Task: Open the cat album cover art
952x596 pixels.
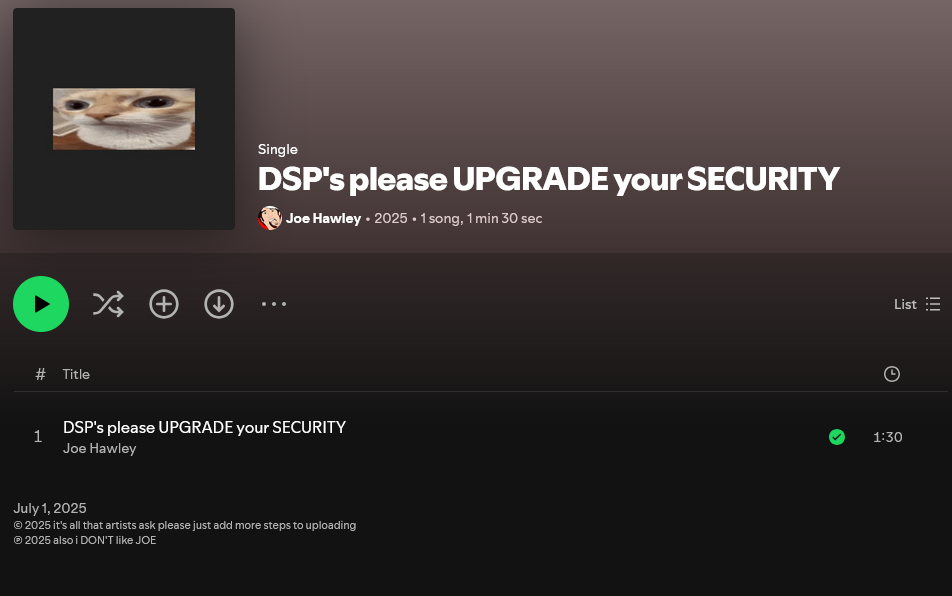Action: click(124, 119)
